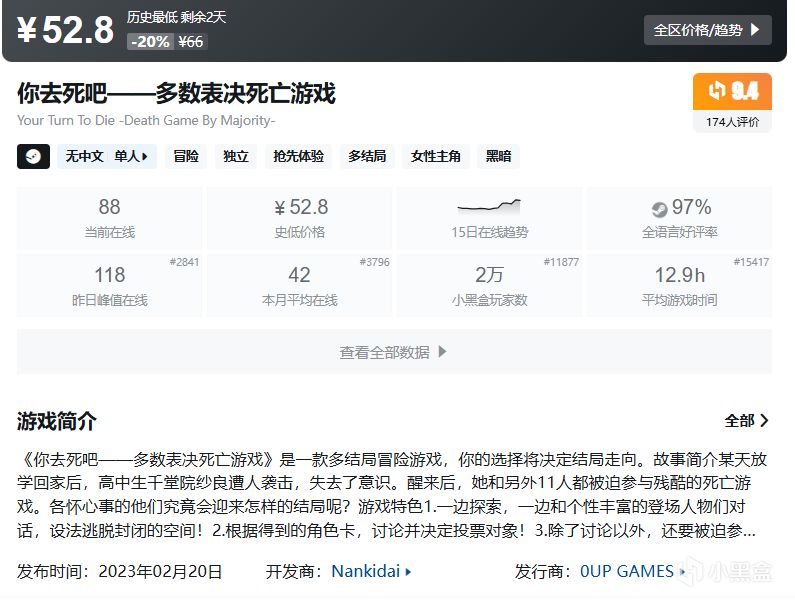Open developer Nankidai link
Screen dimensions: 795x602
click(x=371, y=572)
